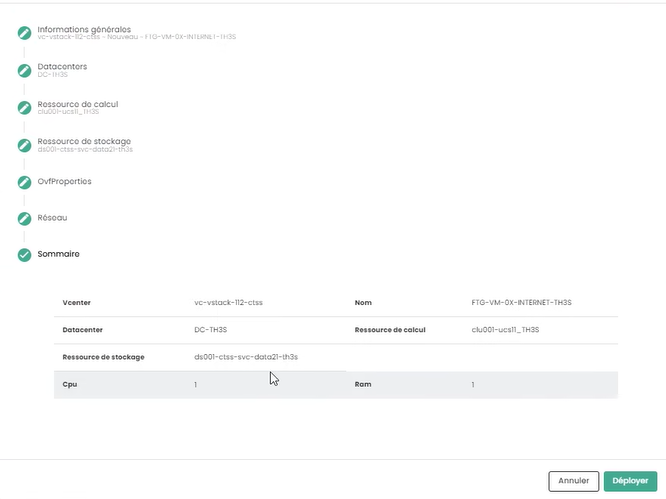Cancel with the Annuler button
666x499 pixels.
click(x=573, y=481)
